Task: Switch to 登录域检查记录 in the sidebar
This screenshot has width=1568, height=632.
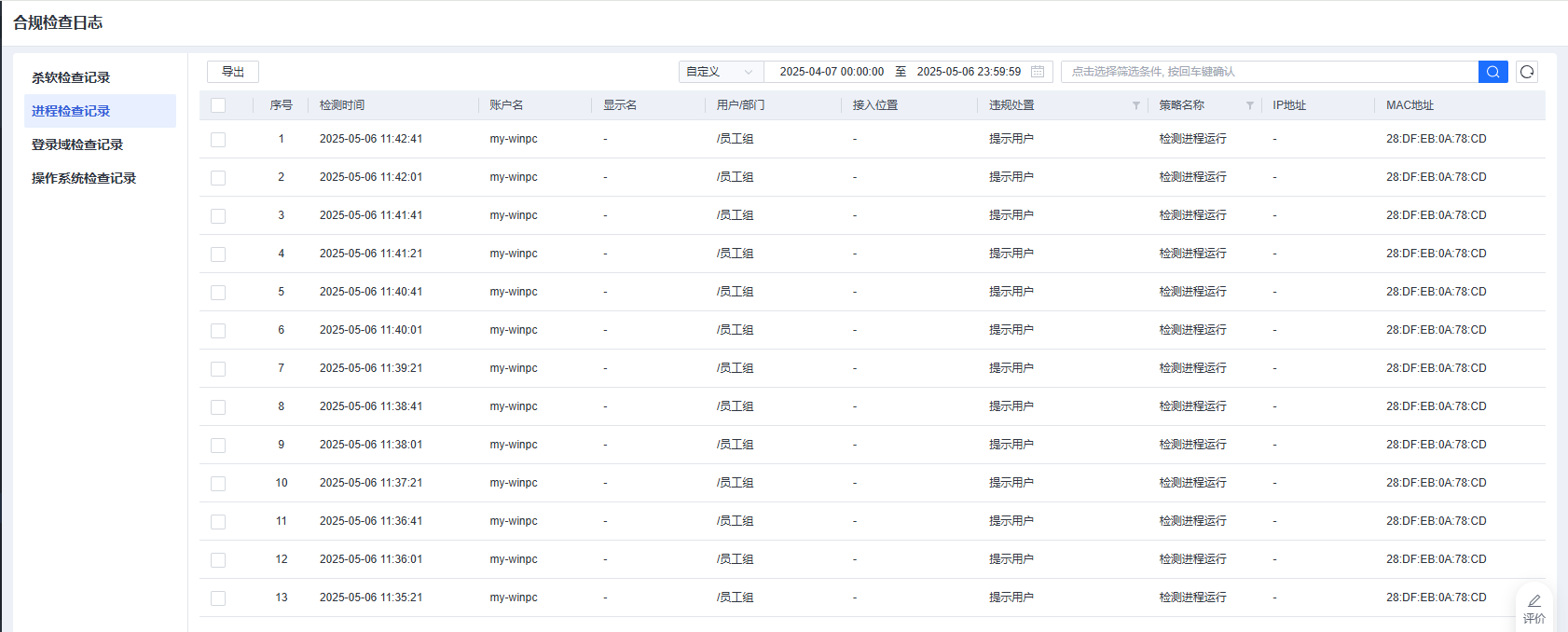Action: tap(77, 144)
